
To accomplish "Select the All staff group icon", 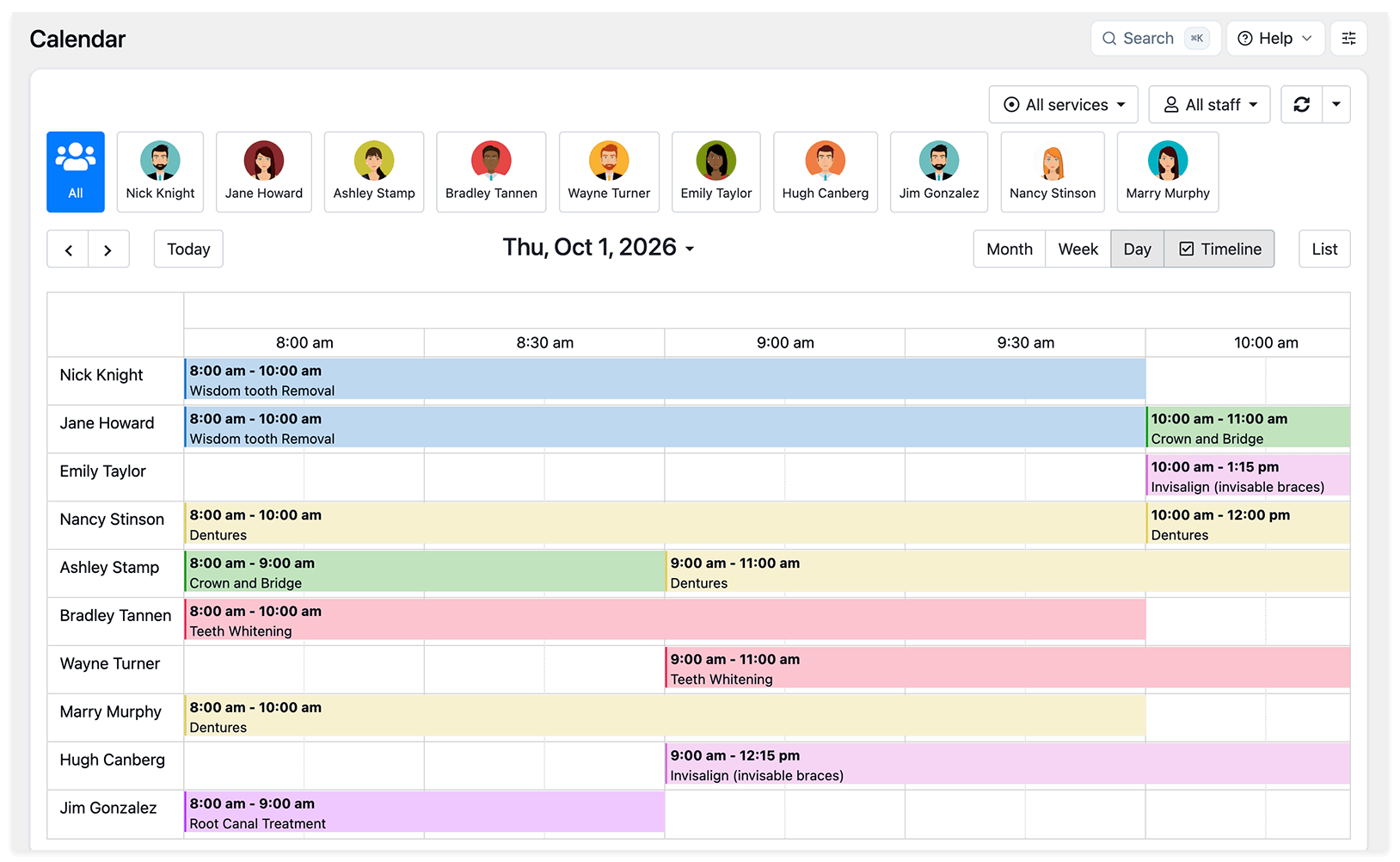I will point(76,171).
